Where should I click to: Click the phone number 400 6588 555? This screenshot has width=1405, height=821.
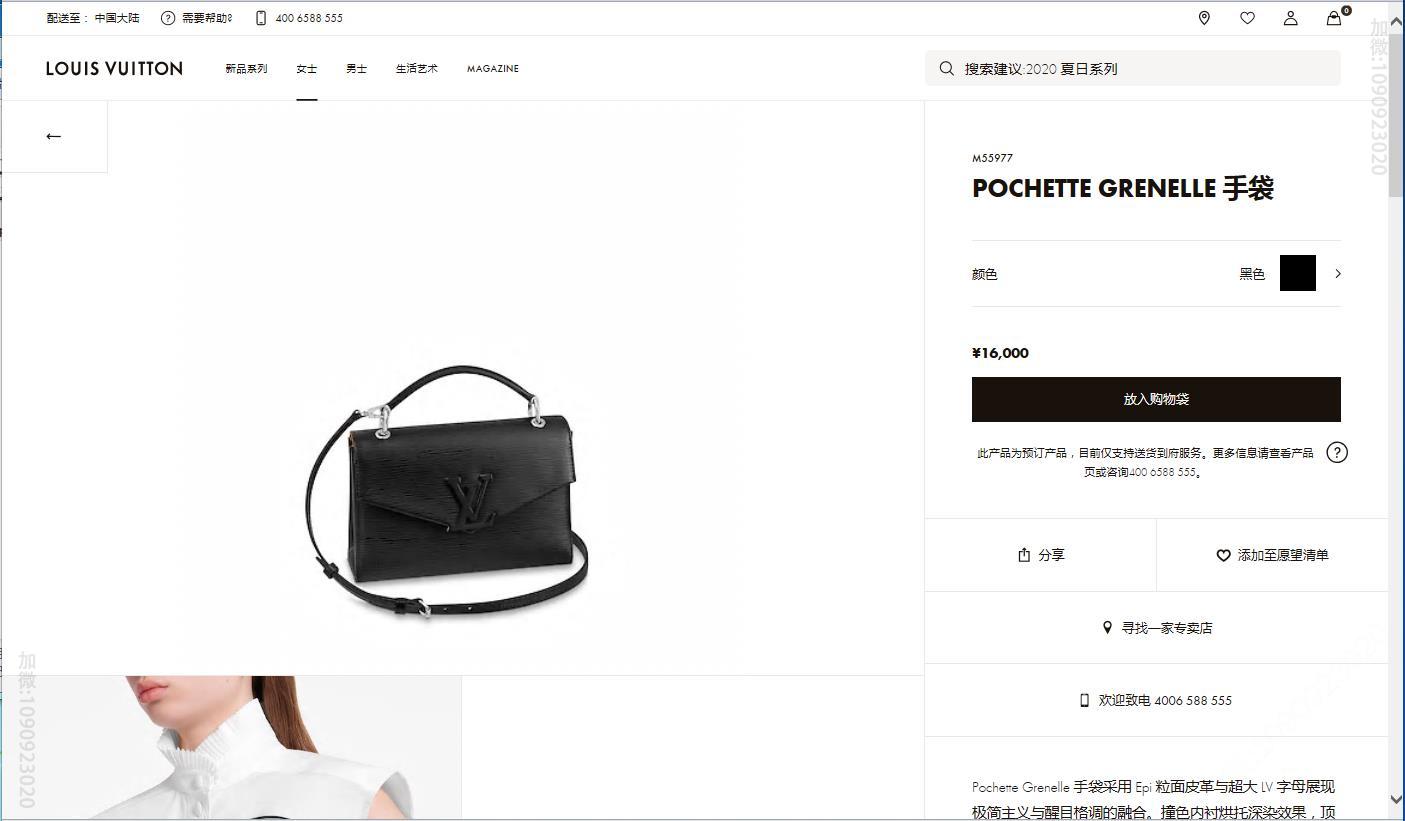pyautogui.click(x=309, y=18)
